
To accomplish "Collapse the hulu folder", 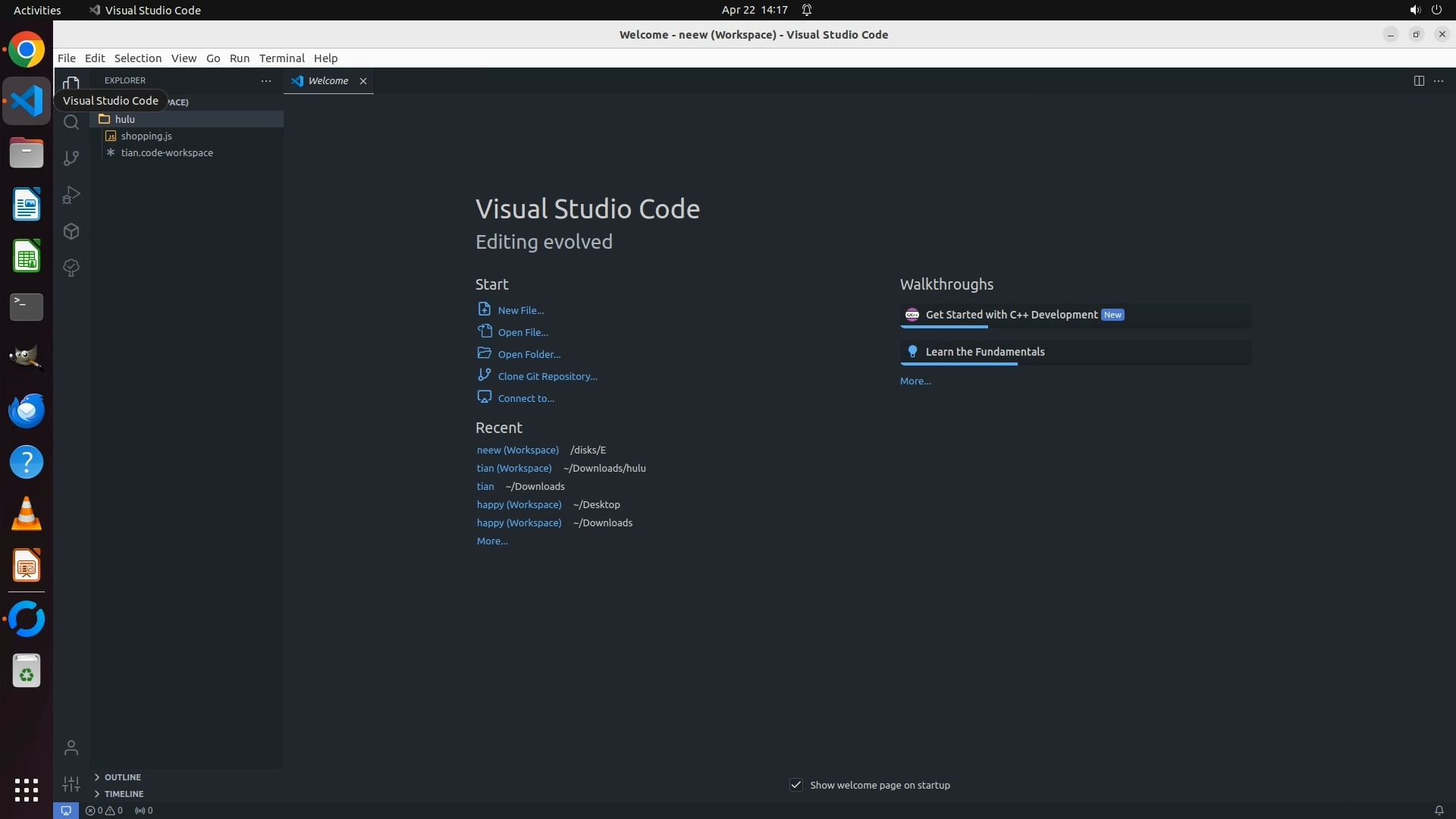I will (125, 119).
